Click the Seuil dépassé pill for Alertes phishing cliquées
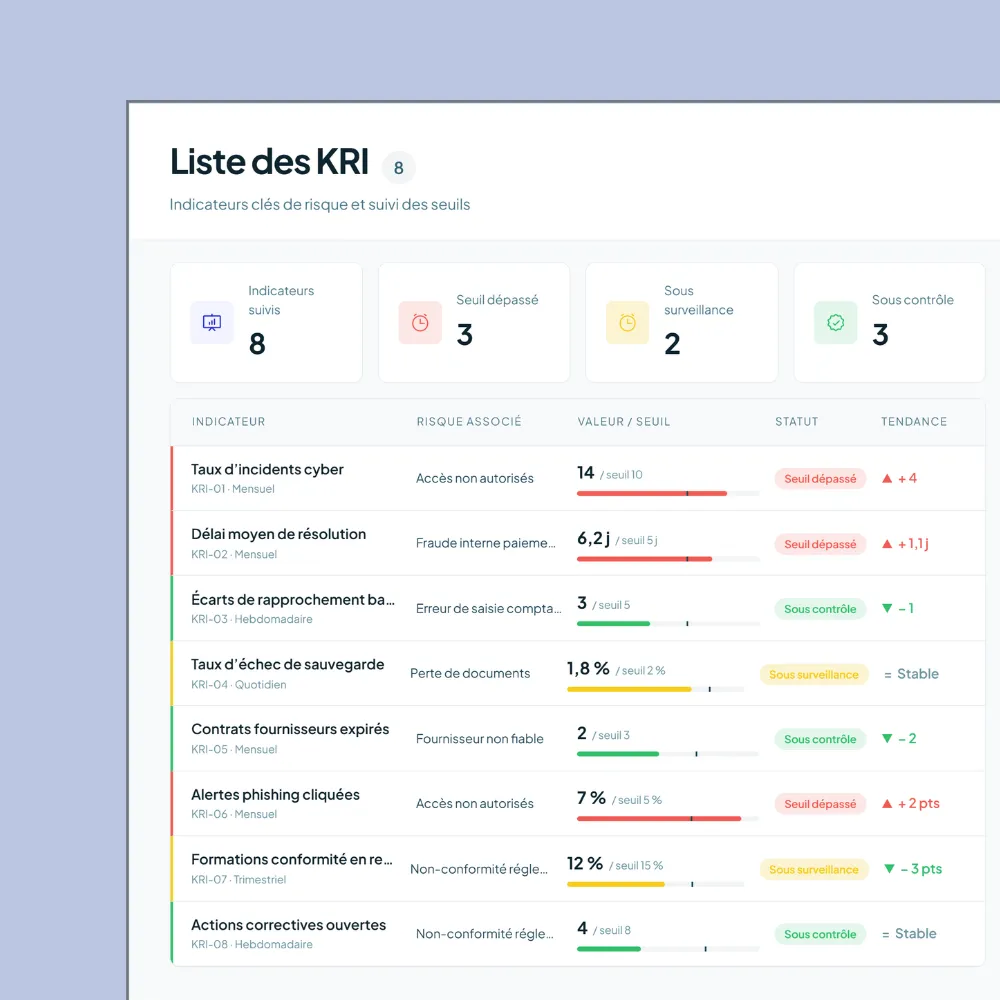Viewport: 1000px width, 1000px height. click(820, 804)
